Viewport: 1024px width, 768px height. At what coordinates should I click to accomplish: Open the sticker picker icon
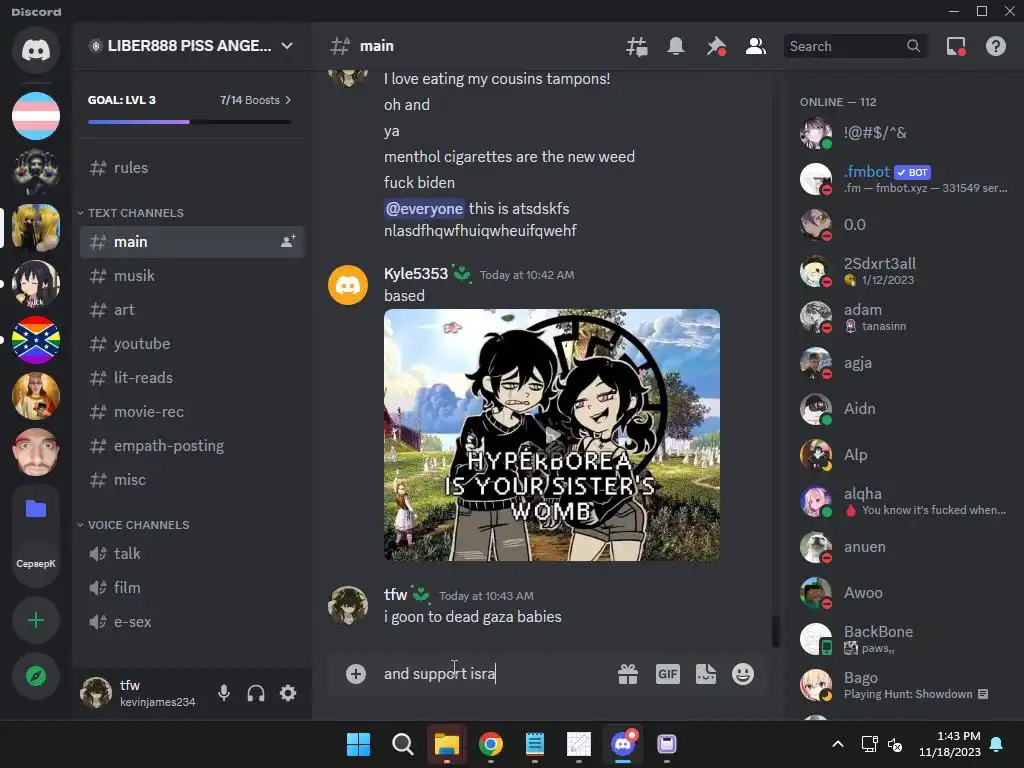tap(706, 674)
